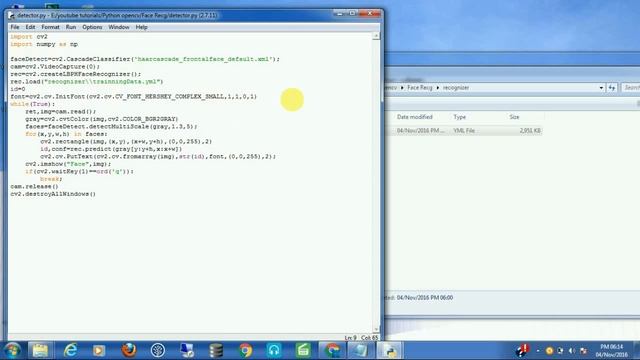Open the network status tray icon
The height and width of the screenshot is (360, 640).
click(583, 351)
